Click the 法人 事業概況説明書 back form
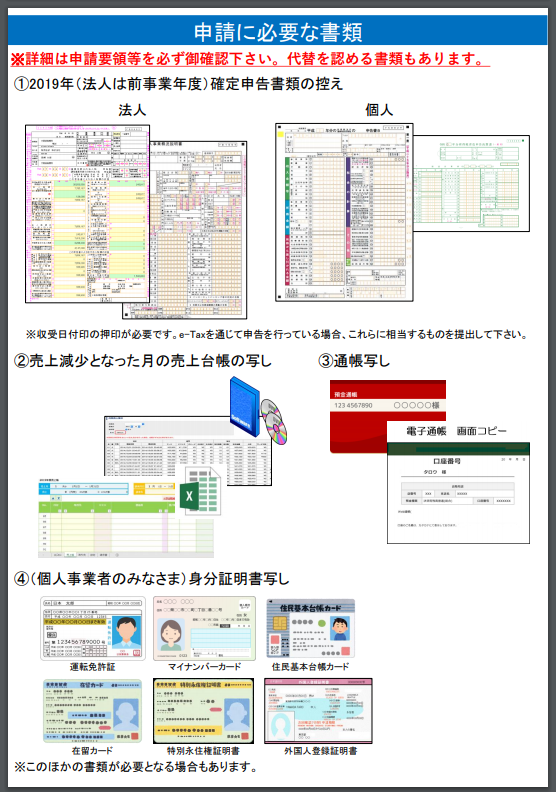The width and height of the screenshot is (556, 792). (199, 232)
